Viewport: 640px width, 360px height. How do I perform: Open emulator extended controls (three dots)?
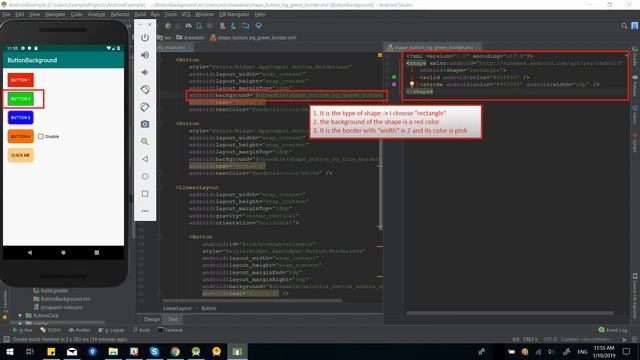pos(145,211)
